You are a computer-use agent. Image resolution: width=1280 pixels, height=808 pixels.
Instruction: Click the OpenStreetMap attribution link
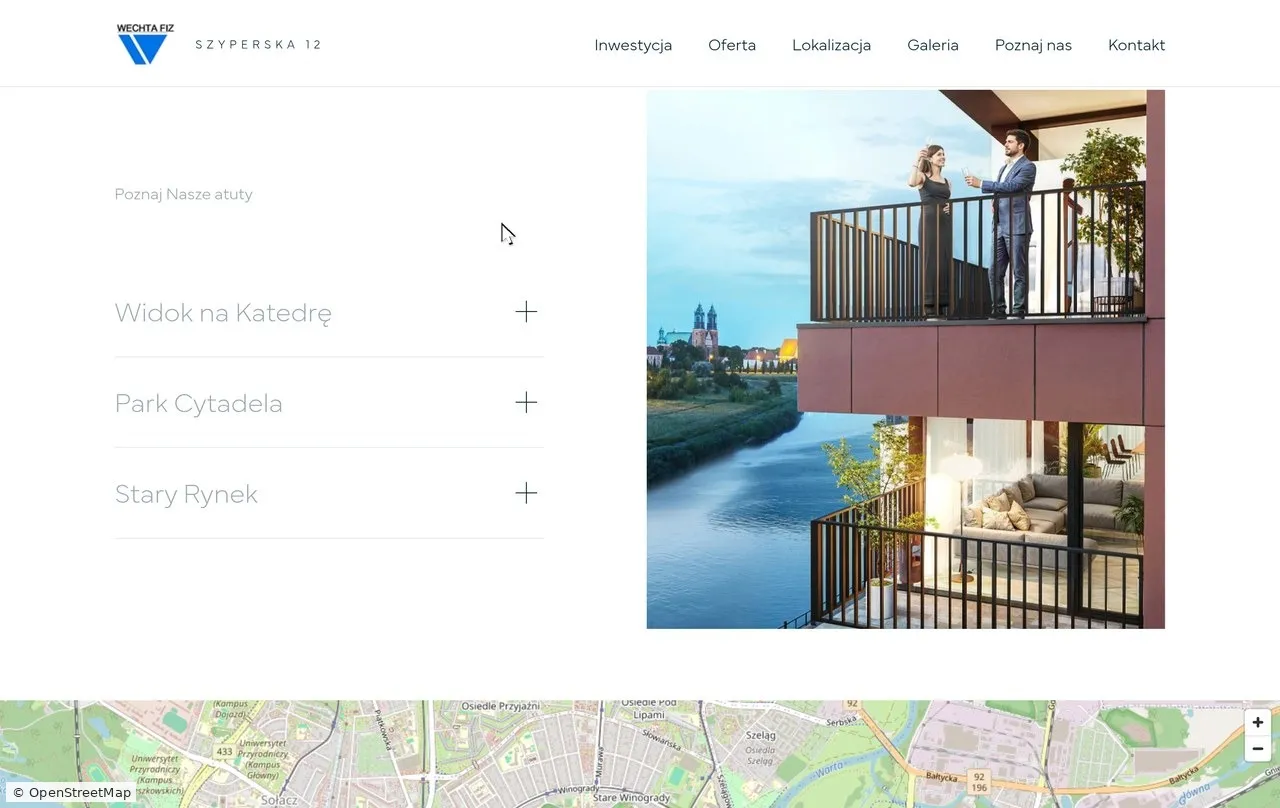80,793
